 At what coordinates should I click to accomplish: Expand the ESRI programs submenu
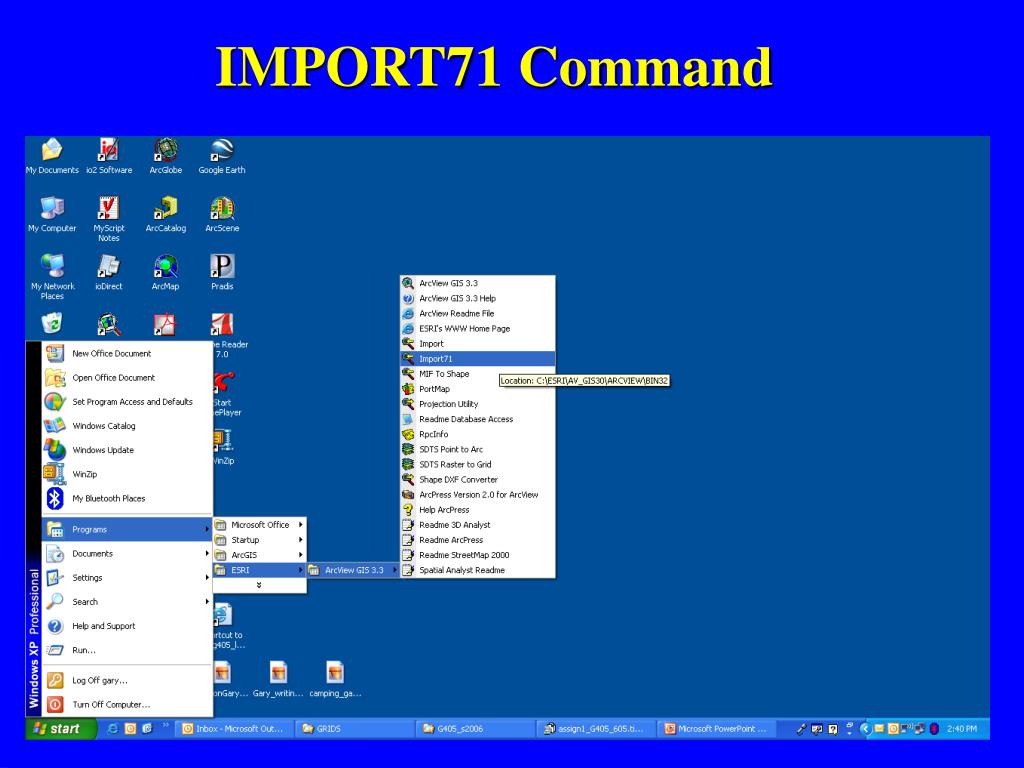(259, 570)
